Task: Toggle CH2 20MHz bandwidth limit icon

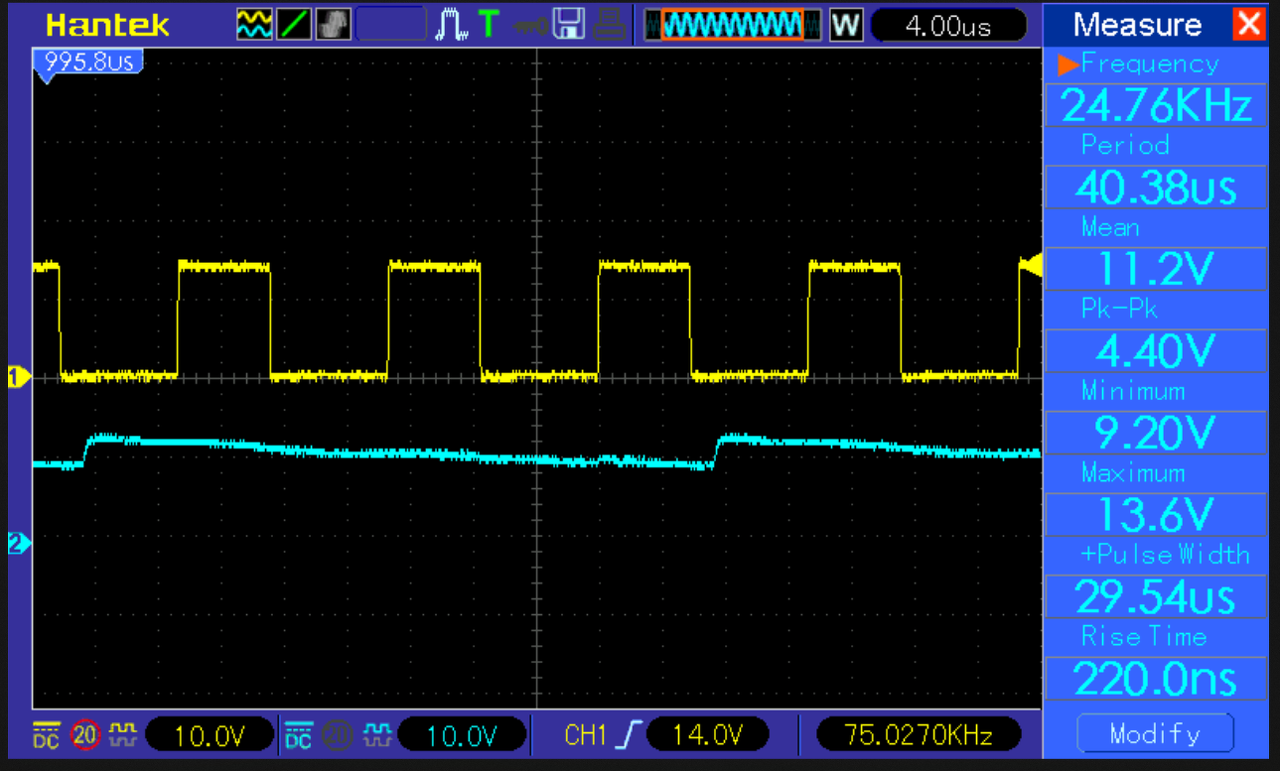Action: click(x=337, y=736)
